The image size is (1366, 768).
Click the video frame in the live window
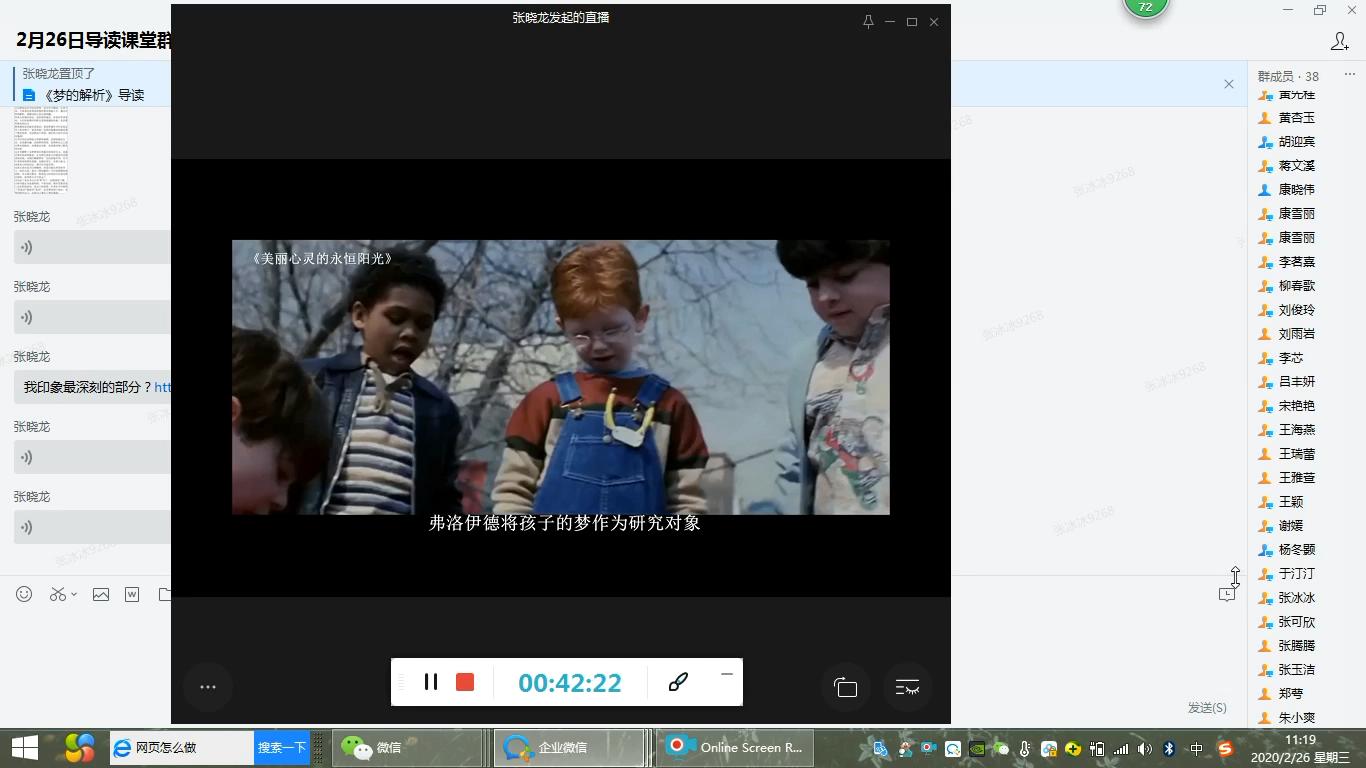(x=560, y=377)
